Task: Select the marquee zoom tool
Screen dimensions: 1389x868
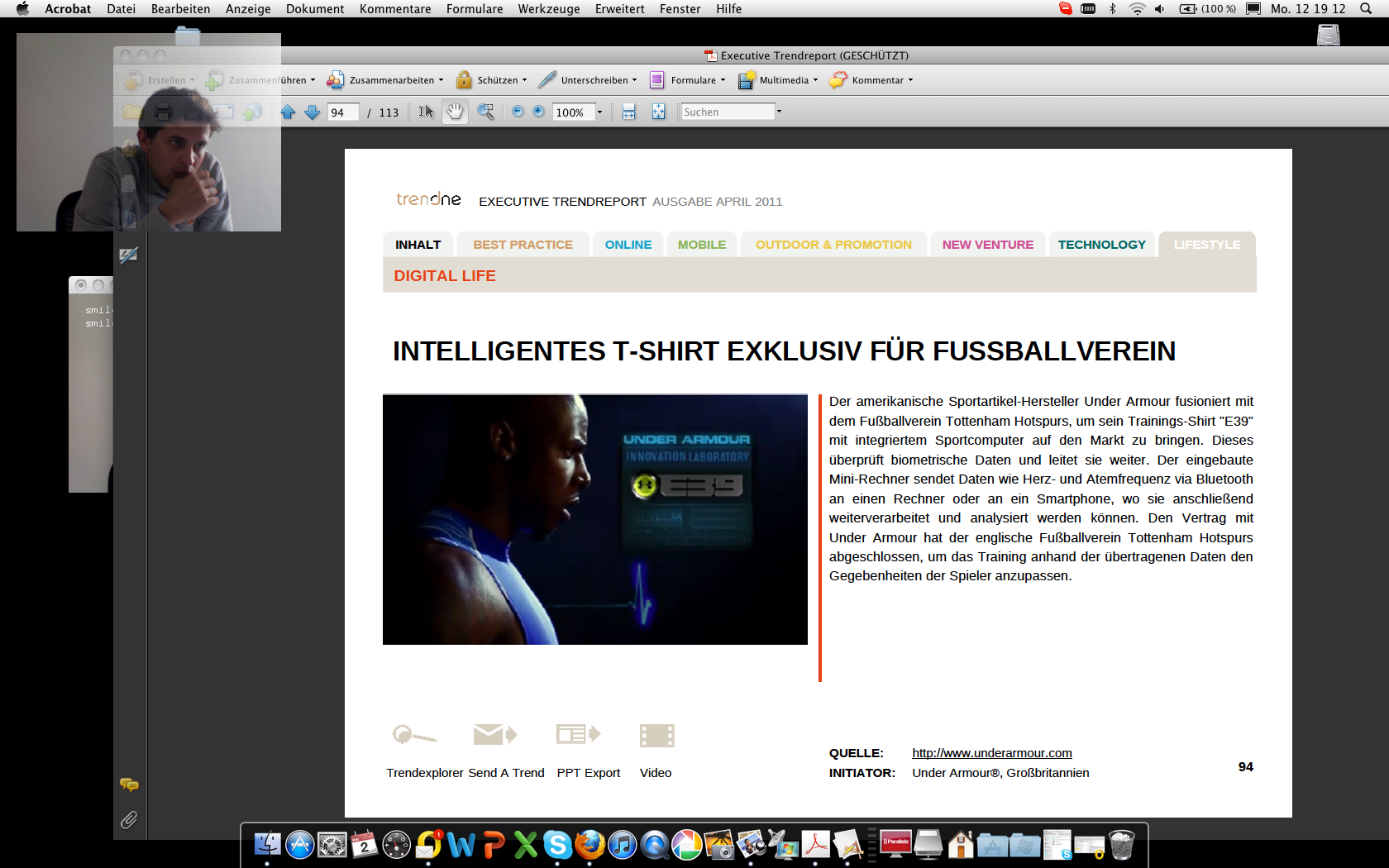Action: pos(485,112)
